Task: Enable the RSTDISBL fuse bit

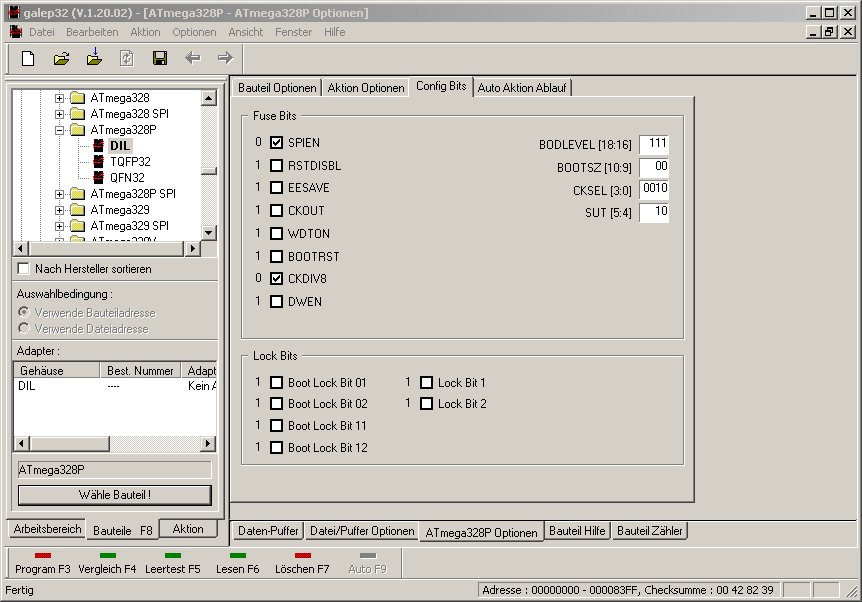Action: [x=277, y=165]
